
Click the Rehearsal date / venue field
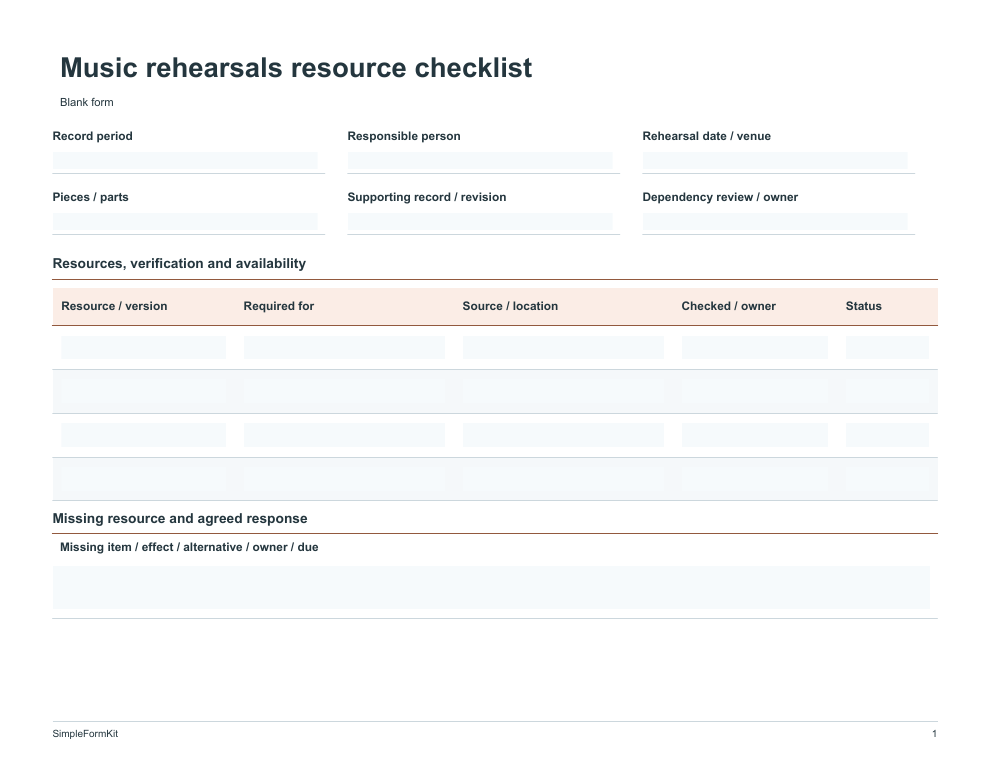(775, 161)
